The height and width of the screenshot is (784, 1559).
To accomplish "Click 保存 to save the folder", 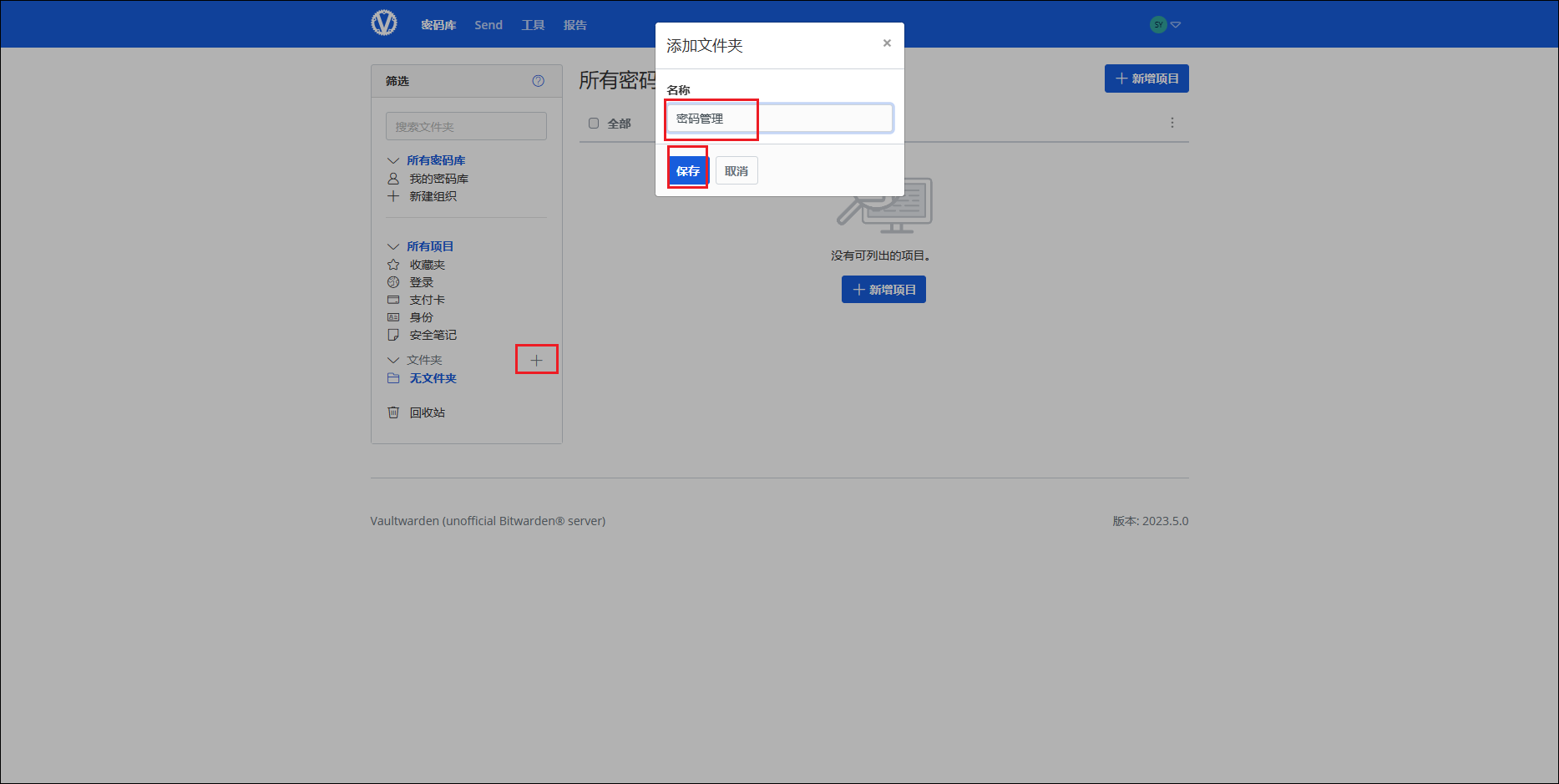I will (x=688, y=171).
